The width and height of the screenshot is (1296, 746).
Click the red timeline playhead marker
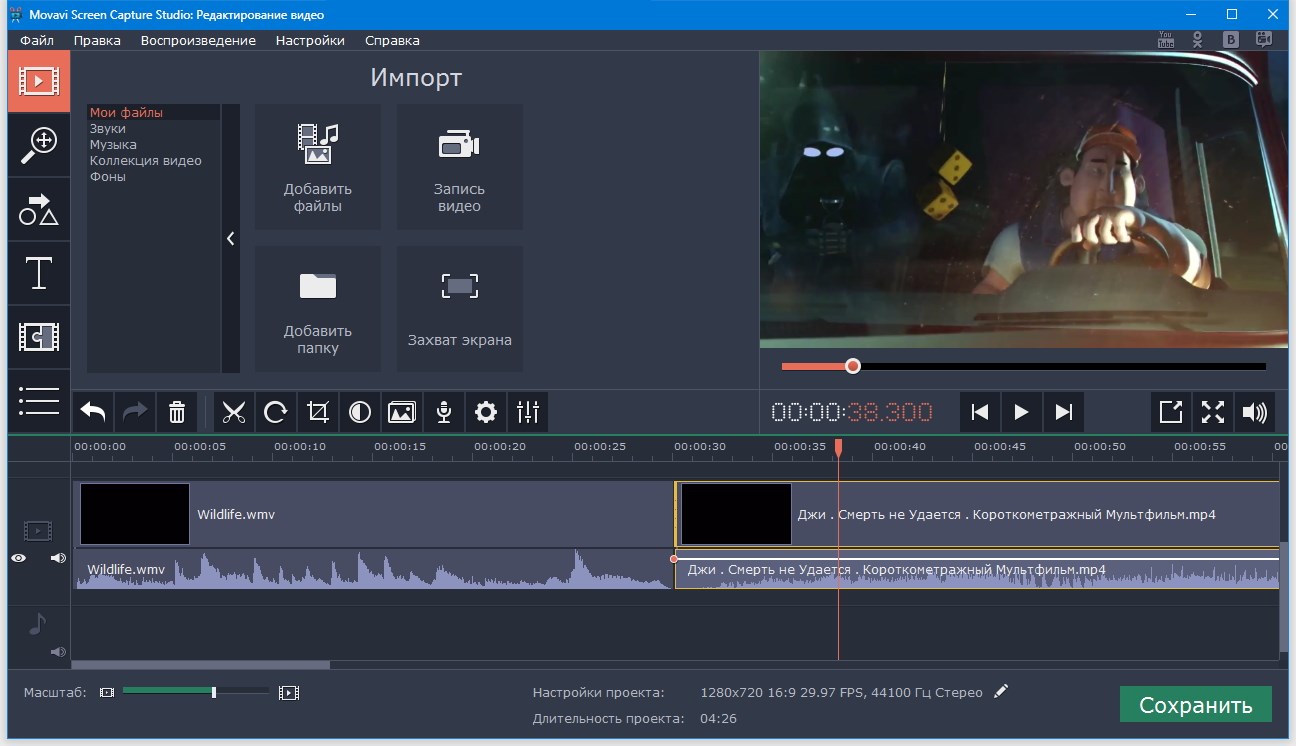[838, 448]
